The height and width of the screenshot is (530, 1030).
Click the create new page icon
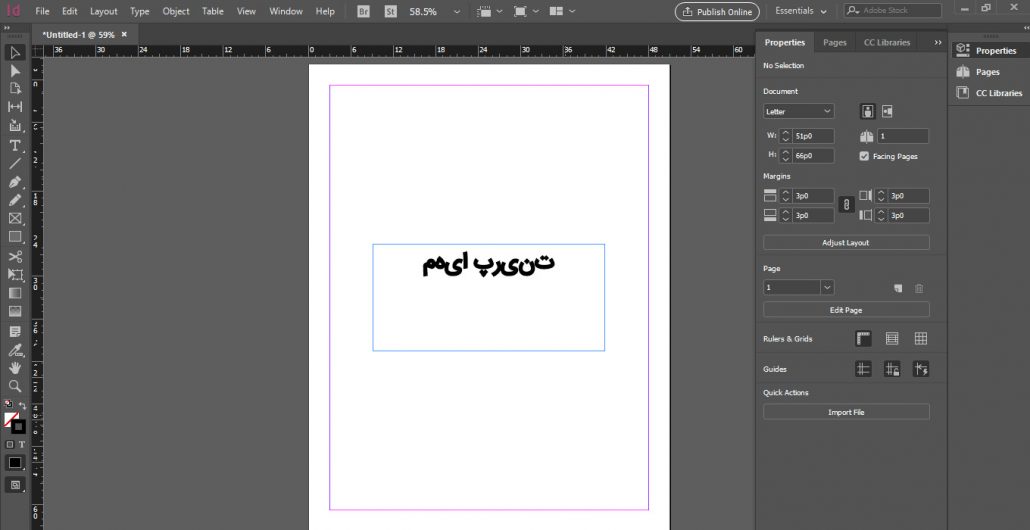898,288
